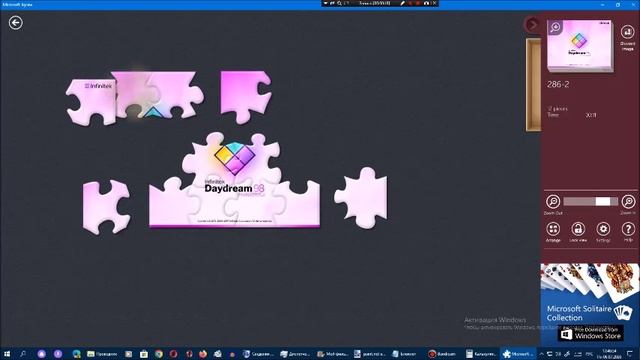640x360 pixels.
Task: Open taskbar search magnifier
Action: [x=23, y=354]
